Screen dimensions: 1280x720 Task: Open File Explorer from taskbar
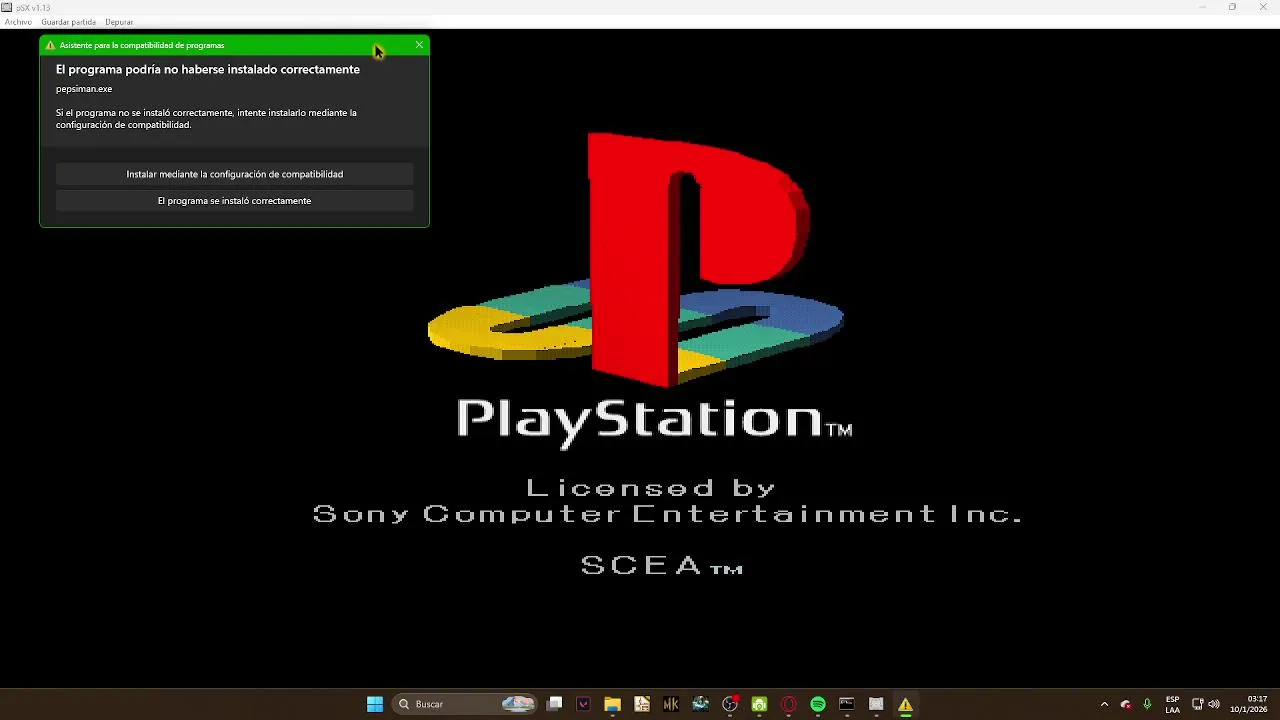612,704
